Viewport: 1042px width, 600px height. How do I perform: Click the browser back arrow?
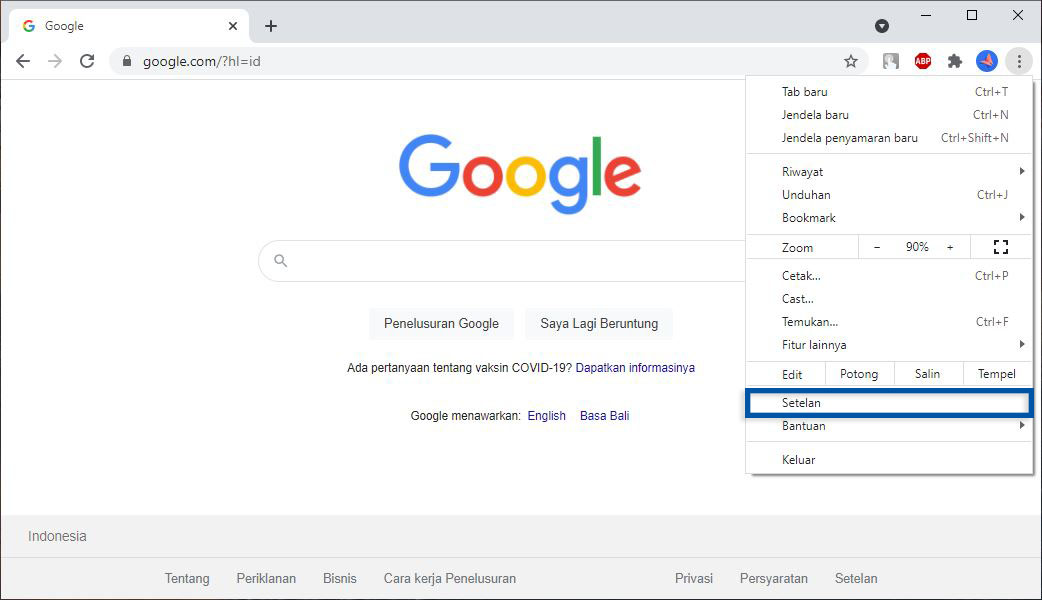coord(22,61)
